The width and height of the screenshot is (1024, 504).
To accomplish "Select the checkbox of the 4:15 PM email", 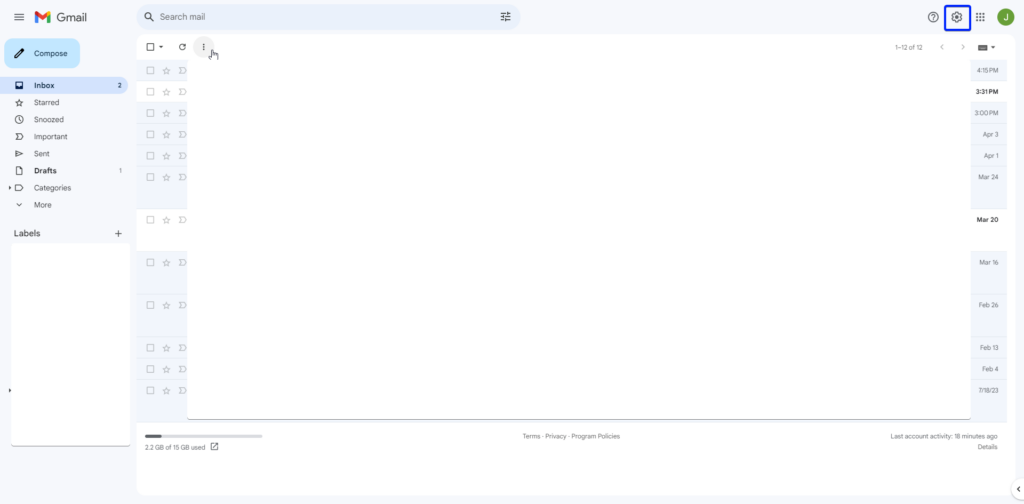I will [151, 71].
